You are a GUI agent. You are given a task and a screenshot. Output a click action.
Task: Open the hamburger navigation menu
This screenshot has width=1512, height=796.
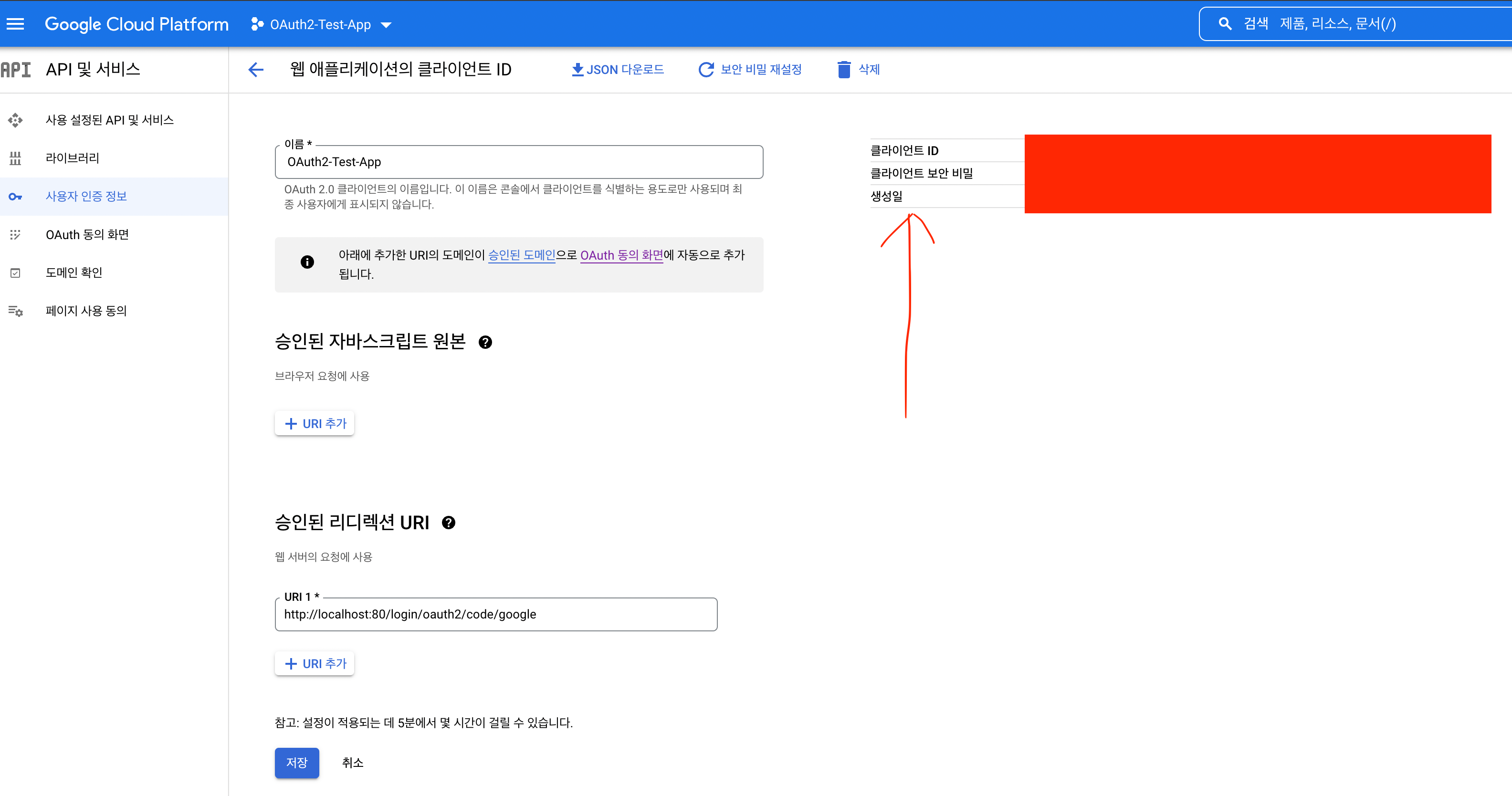15,24
